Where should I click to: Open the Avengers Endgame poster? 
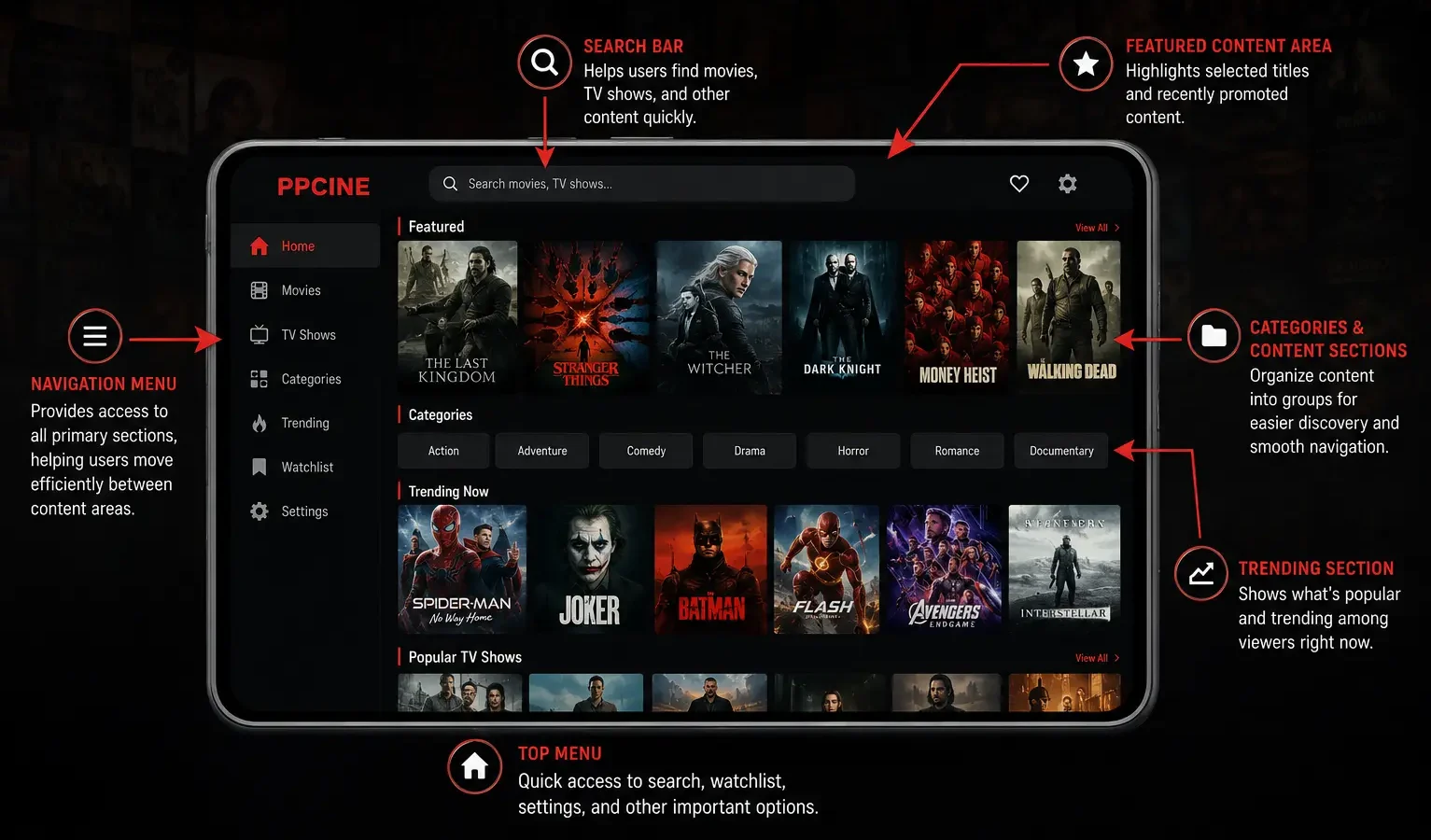coord(945,570)
